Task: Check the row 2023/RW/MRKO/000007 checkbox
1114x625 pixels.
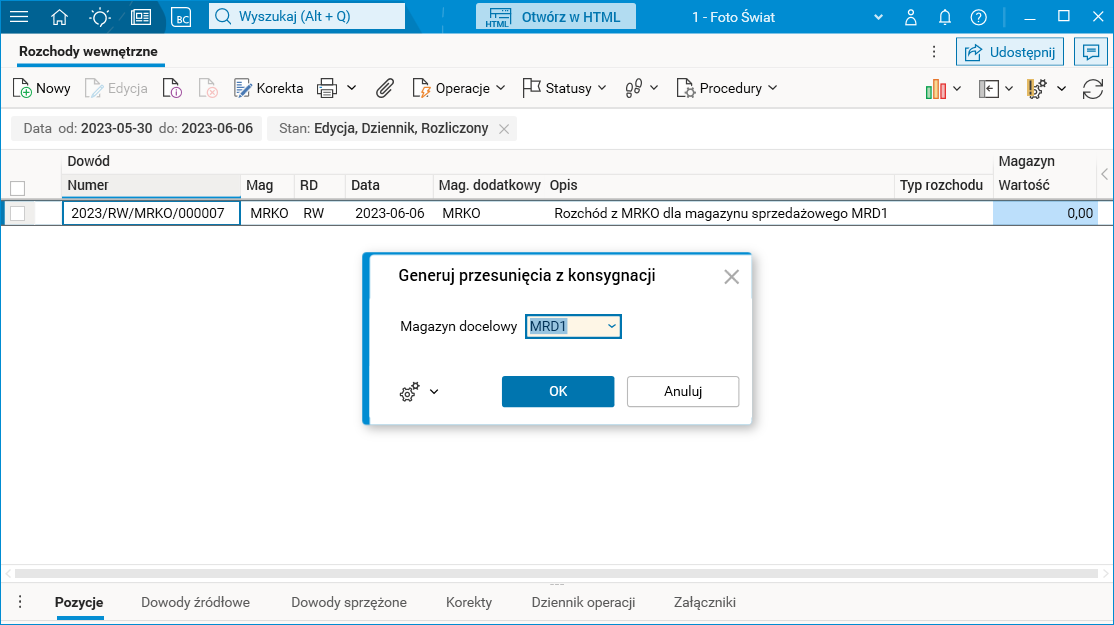Action: point(18,213)
